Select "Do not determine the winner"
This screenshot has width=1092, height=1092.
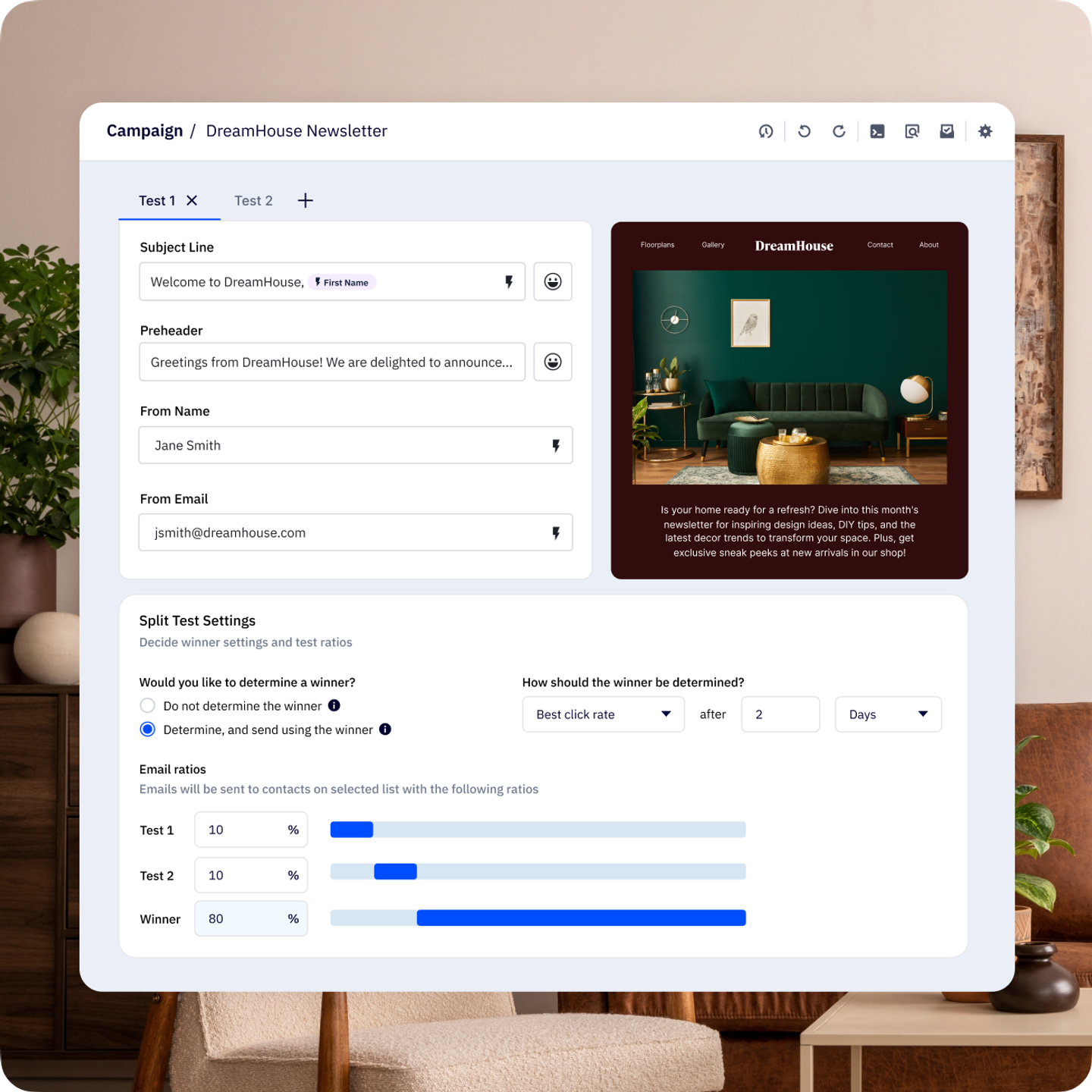point(147,705)
